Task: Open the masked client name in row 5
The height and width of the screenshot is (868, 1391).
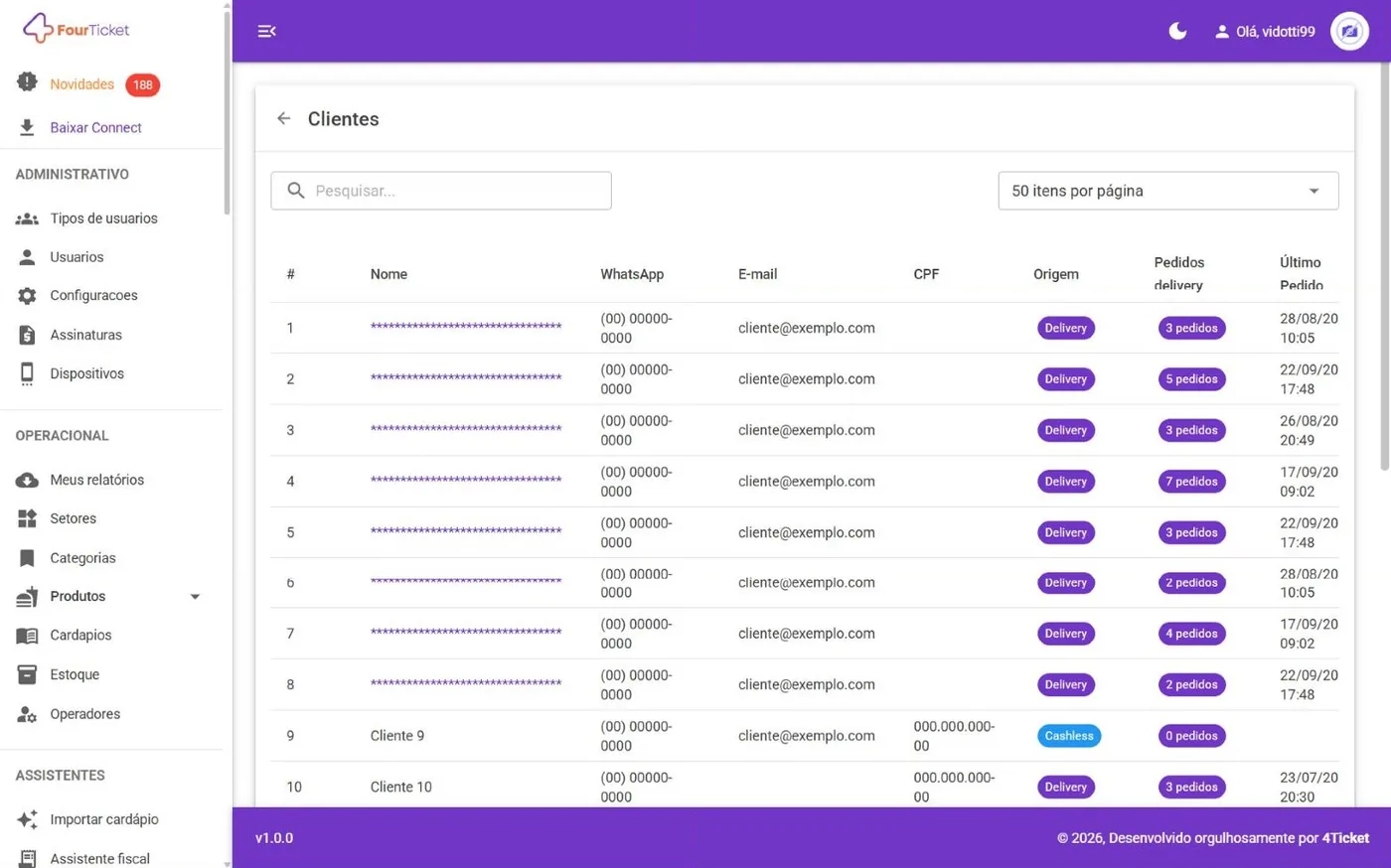Action: 466,532
